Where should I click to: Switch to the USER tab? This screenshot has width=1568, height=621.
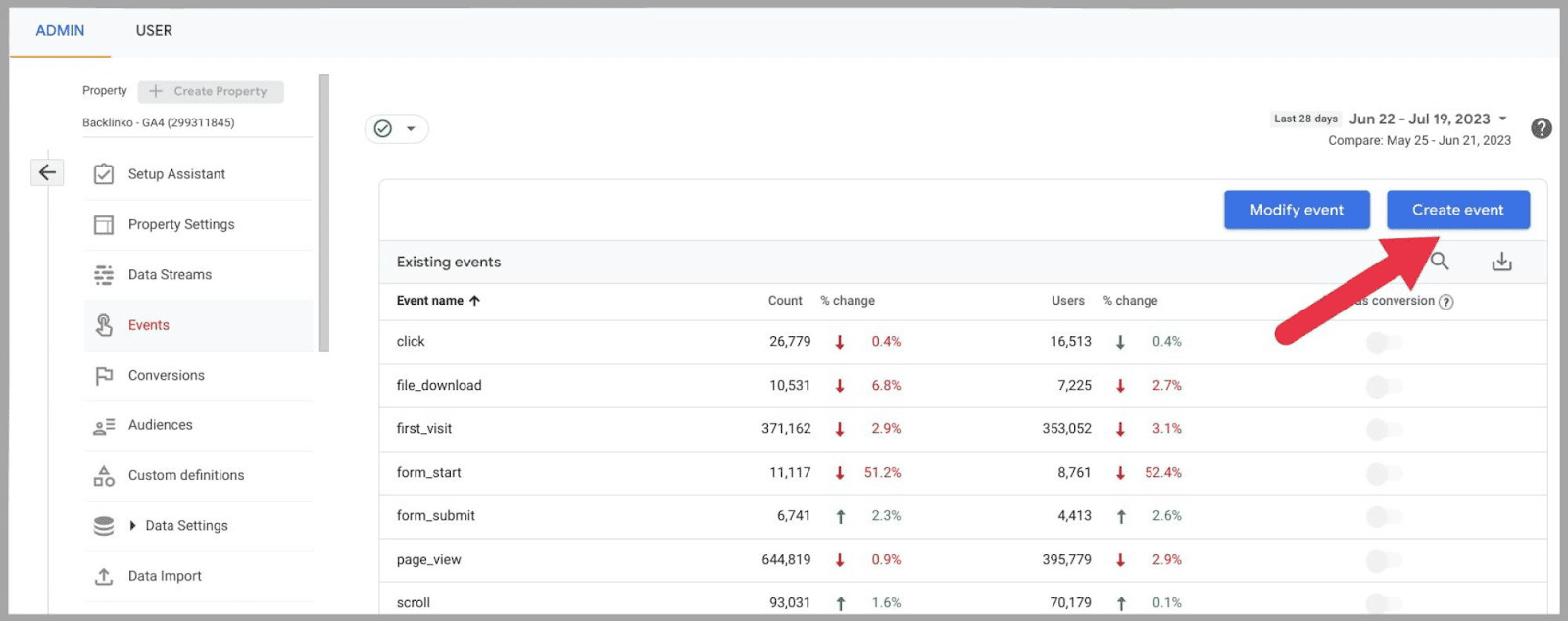[154, 31]
